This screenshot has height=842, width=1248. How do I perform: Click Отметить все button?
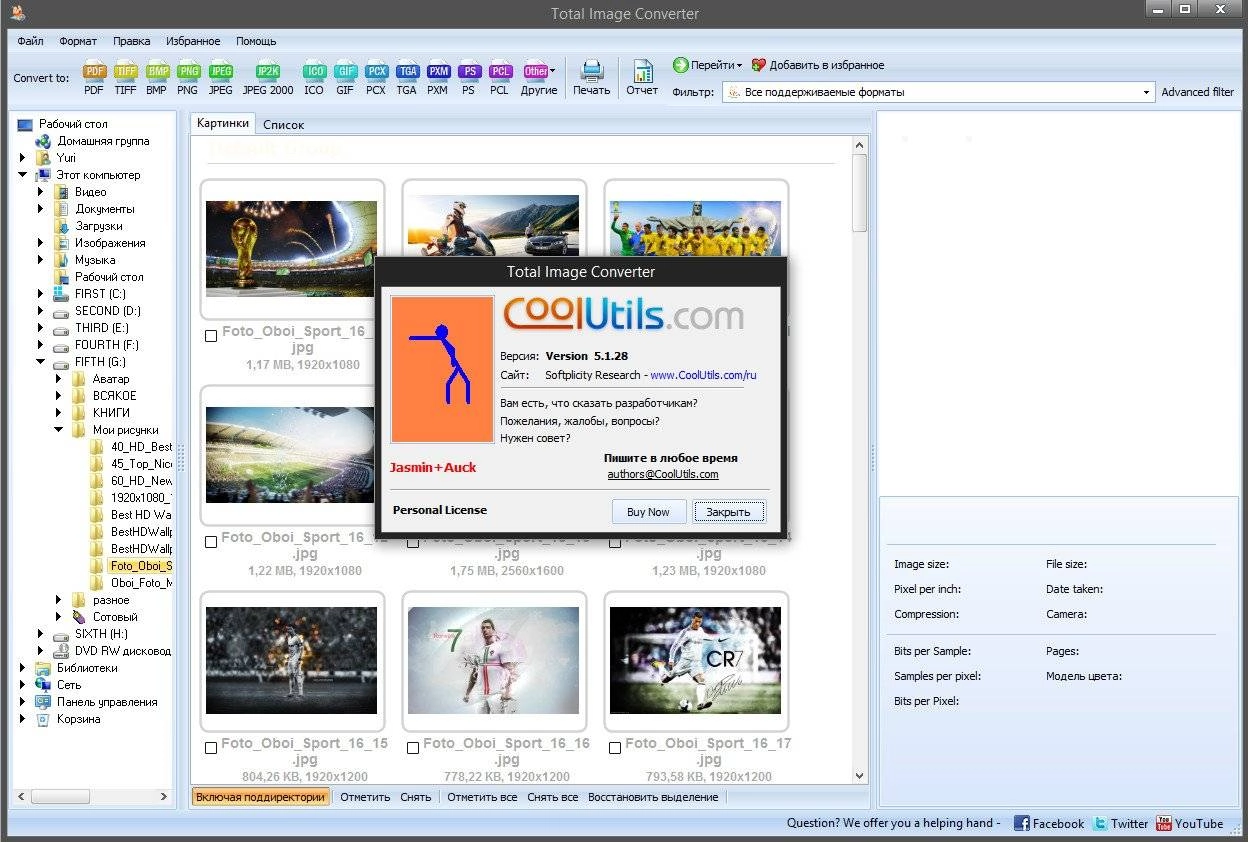tap(482, 797)
